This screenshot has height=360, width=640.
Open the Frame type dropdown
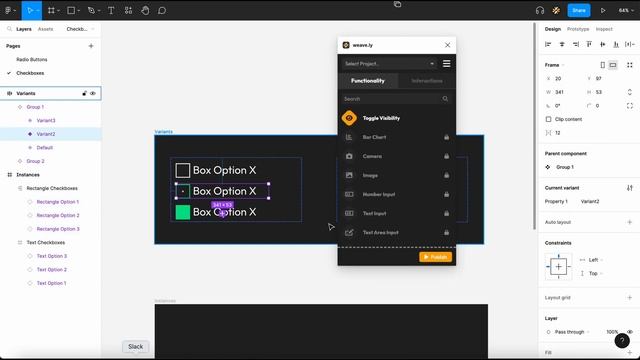pos(554,65)
